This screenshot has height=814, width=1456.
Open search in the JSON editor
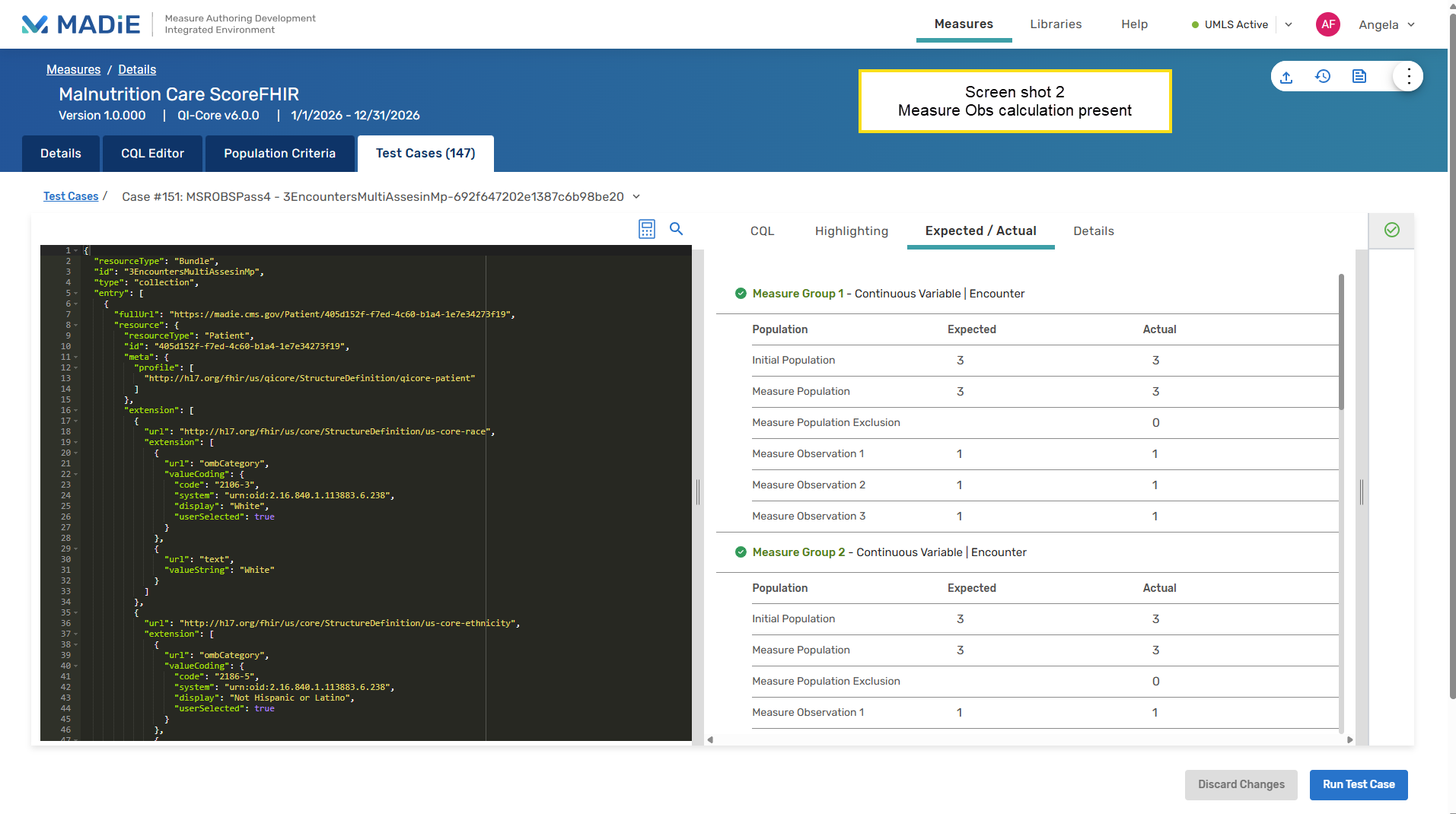676,229
